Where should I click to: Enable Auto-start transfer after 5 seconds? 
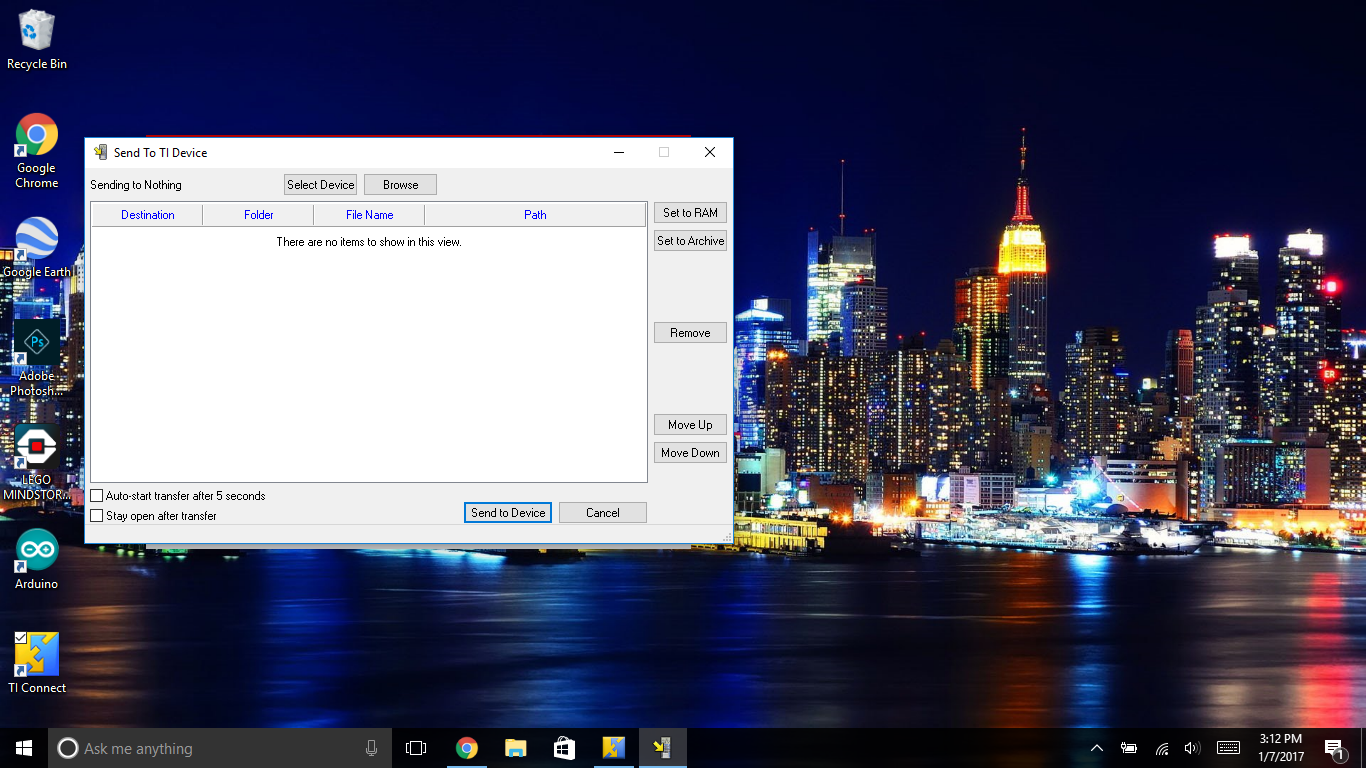(97, 495)
